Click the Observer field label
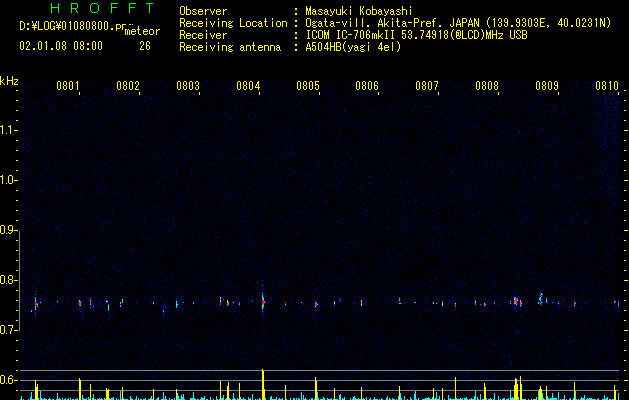The width and height of the screenshot is (629, 400). click(203, 11)
